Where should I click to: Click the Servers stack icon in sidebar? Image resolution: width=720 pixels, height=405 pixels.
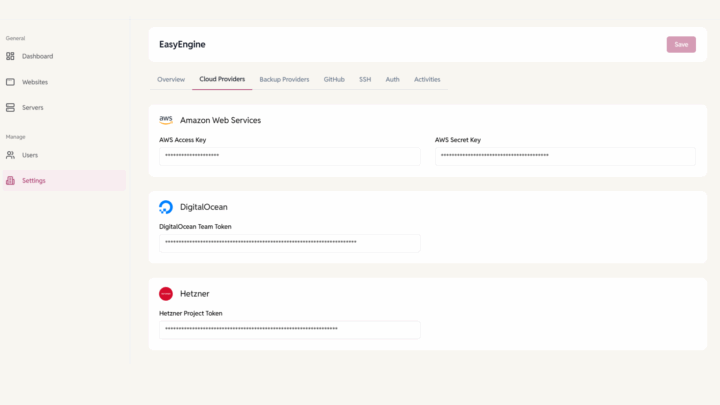click(10, 107)
